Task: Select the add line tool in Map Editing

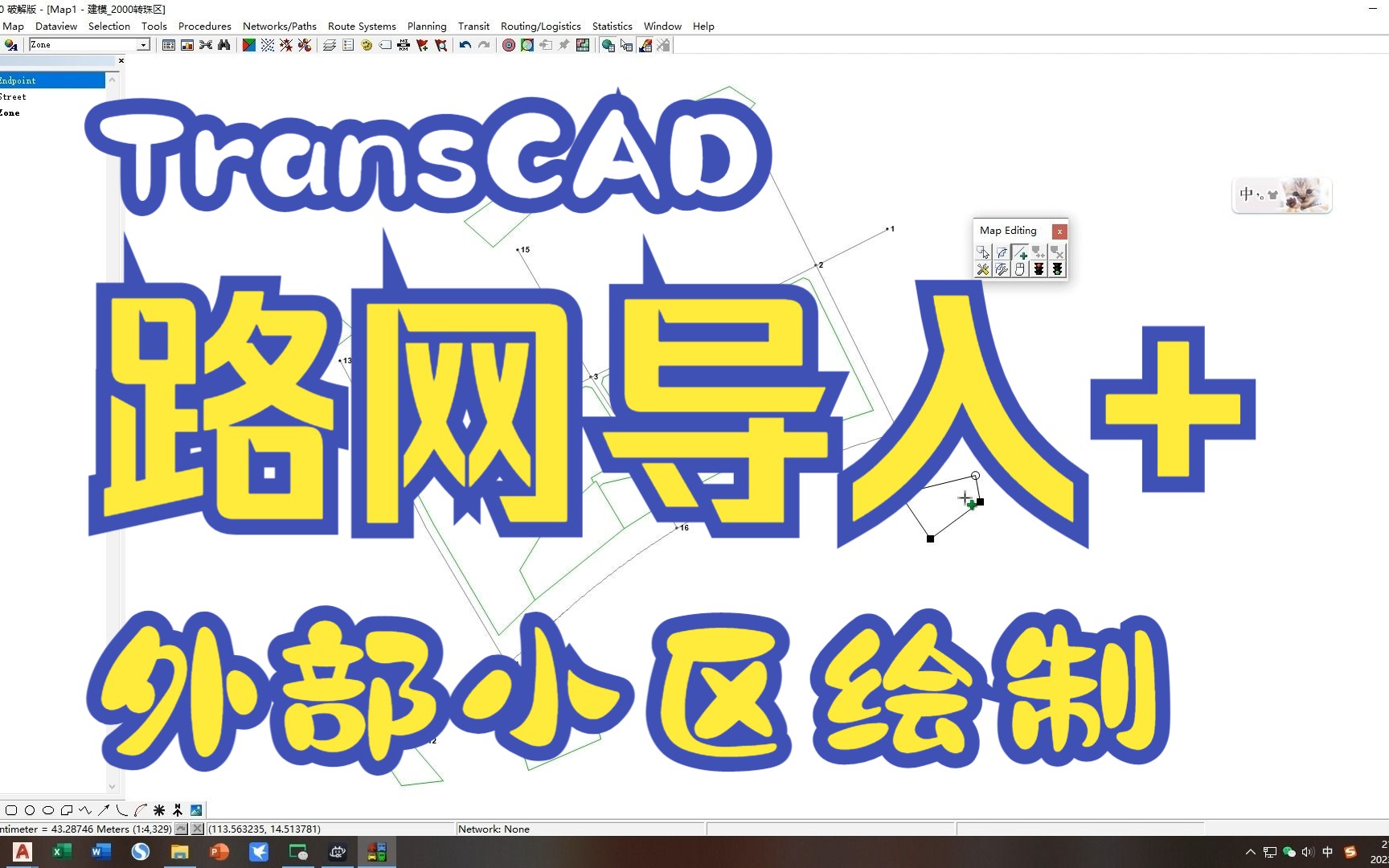Action: [1020, 252]
